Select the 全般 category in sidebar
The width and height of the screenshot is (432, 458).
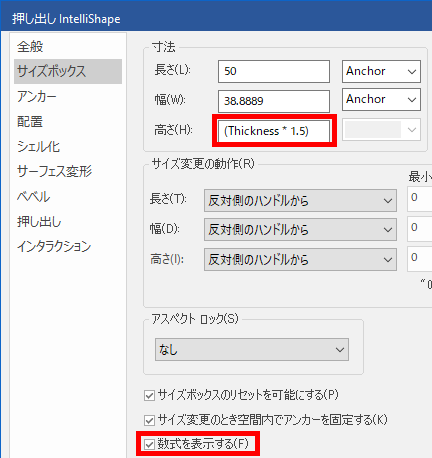click(30, 47)
